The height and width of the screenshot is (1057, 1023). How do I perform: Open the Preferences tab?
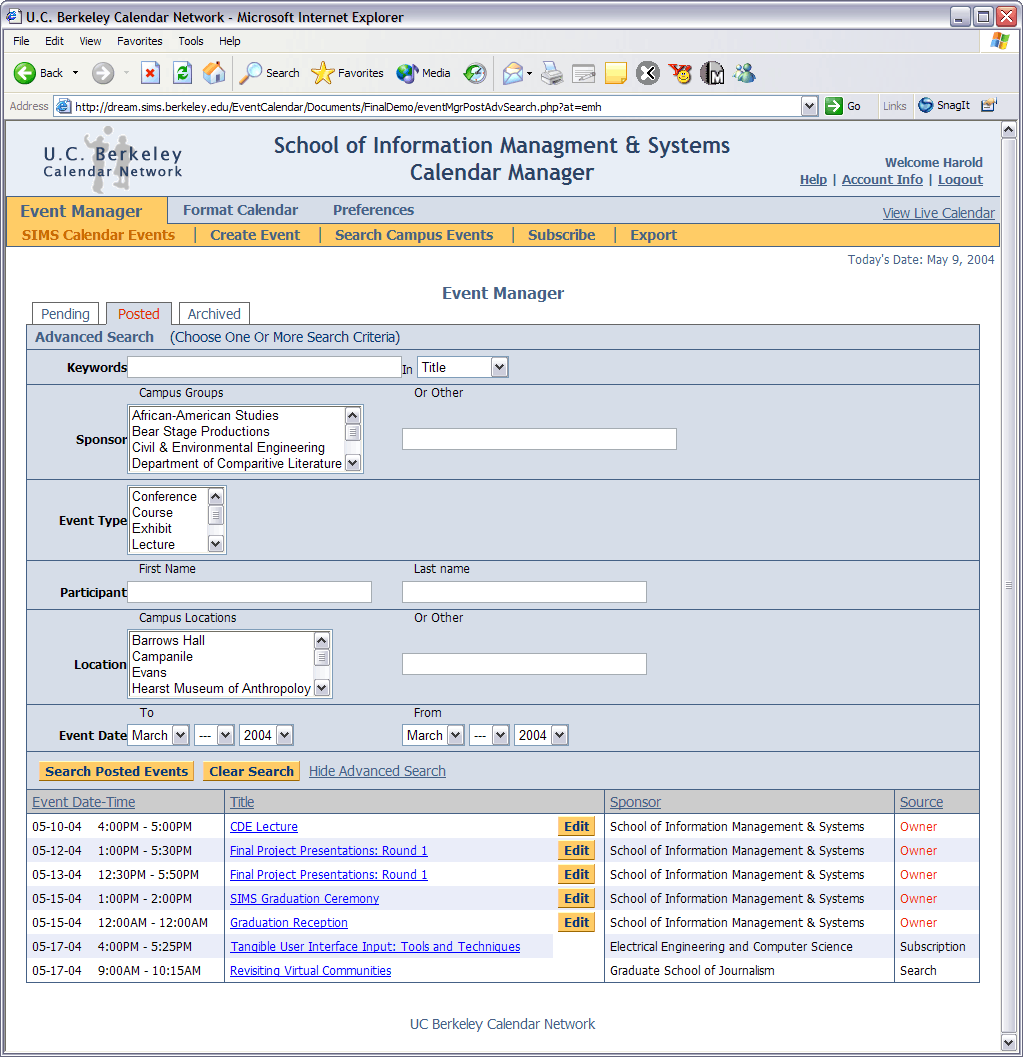(x=373, y=210)
